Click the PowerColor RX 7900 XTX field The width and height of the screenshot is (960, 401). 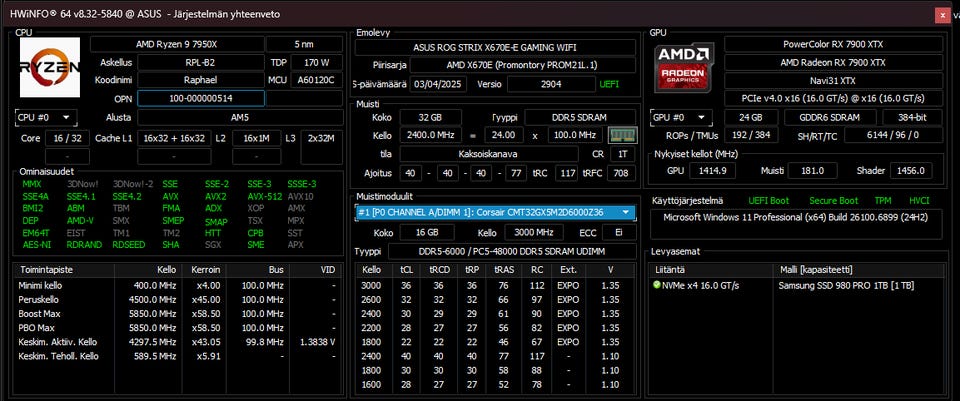tap(833, 44)
